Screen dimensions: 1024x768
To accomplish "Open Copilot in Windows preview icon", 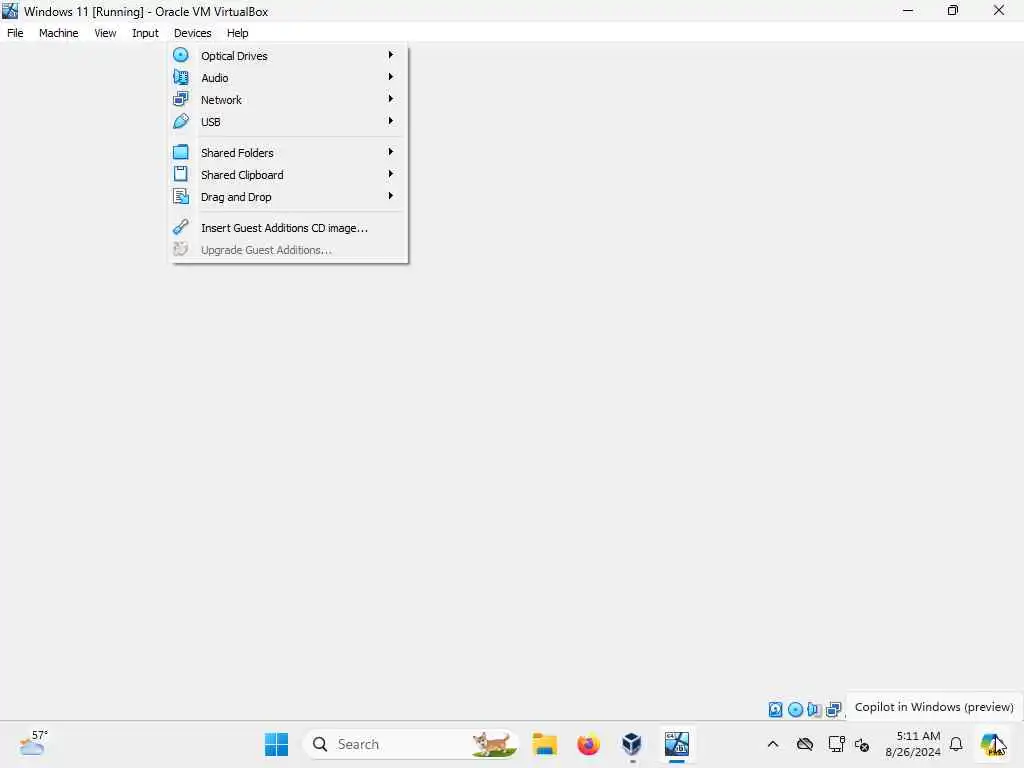I will click(x=993, y=744).
